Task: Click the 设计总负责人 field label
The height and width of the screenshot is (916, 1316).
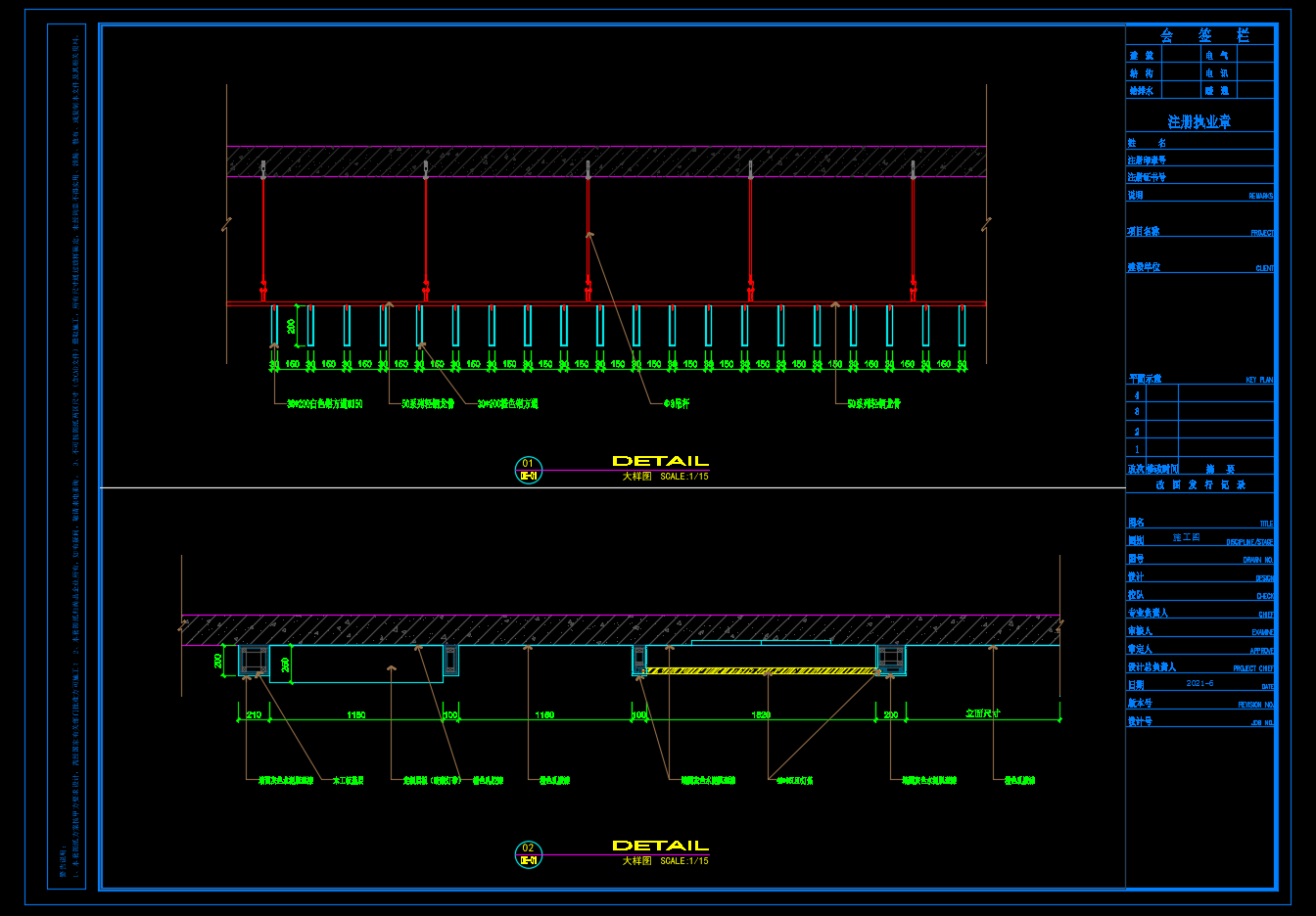Action: tap(1151, 667)
